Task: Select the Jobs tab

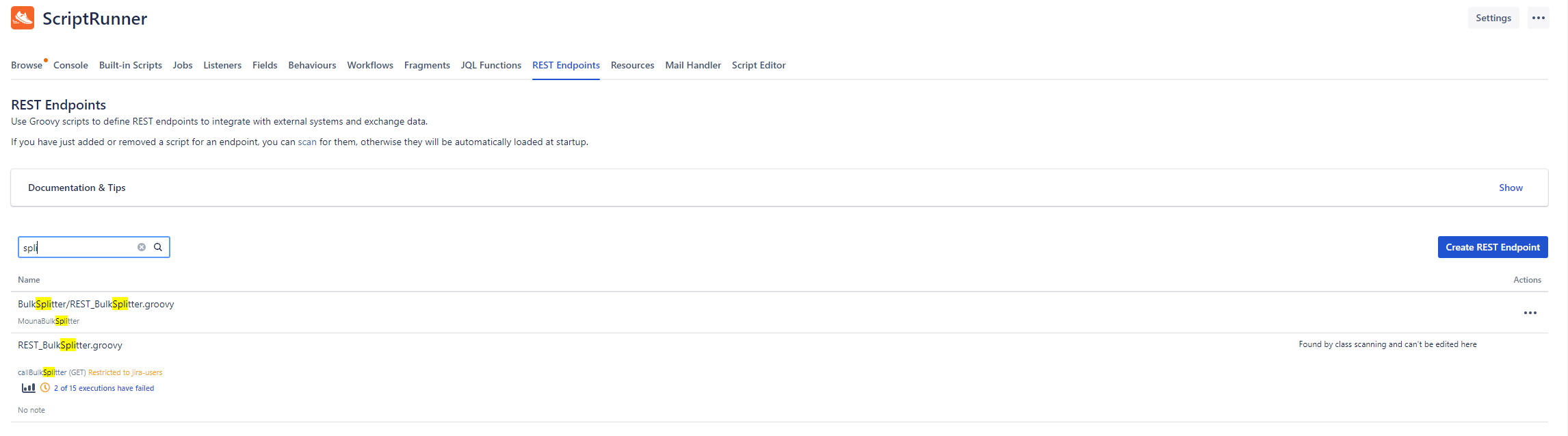Action: click(x=183, y=65)
